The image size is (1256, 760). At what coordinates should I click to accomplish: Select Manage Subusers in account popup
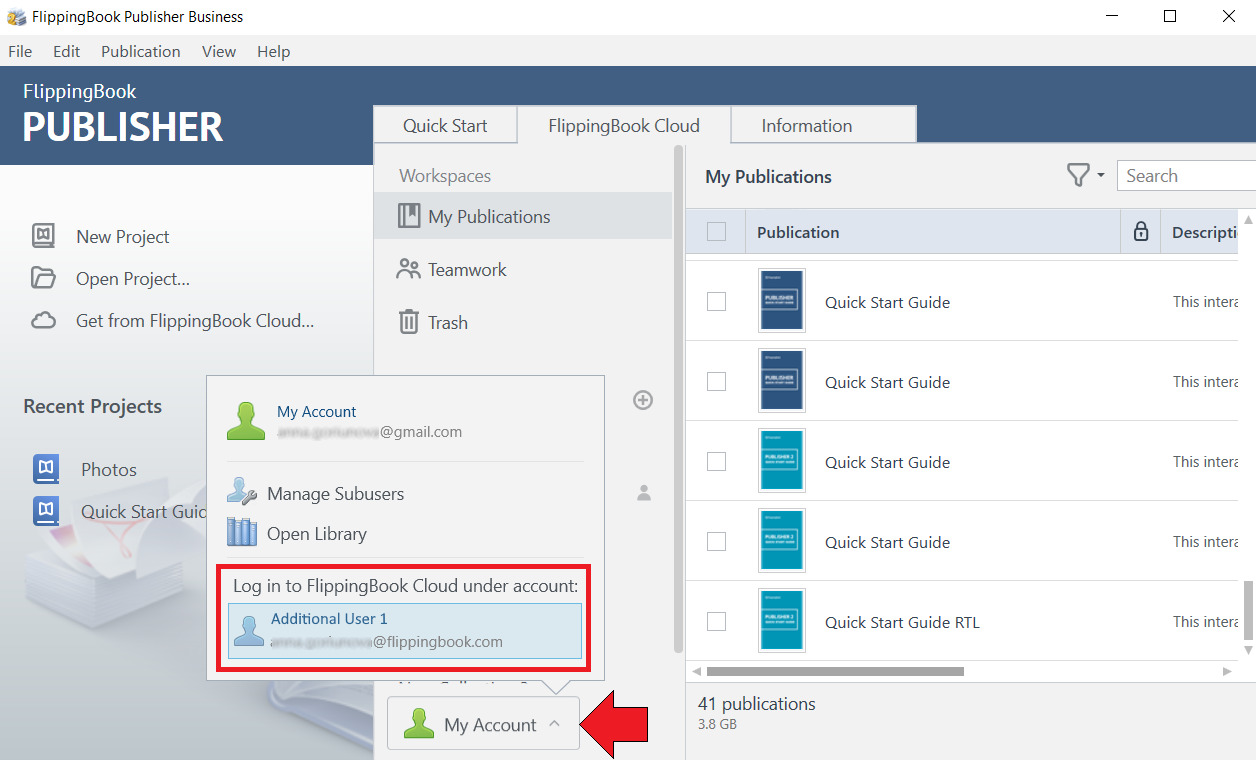(336, 493)
